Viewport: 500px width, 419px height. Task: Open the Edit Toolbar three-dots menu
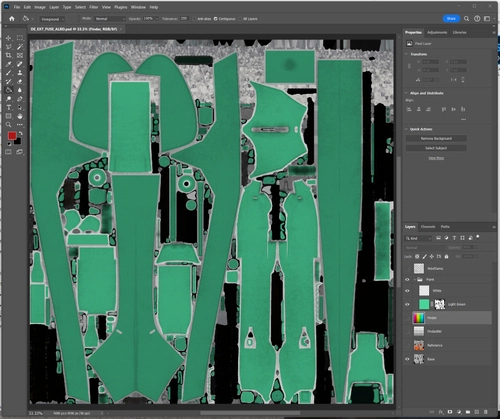pos(20,125)
